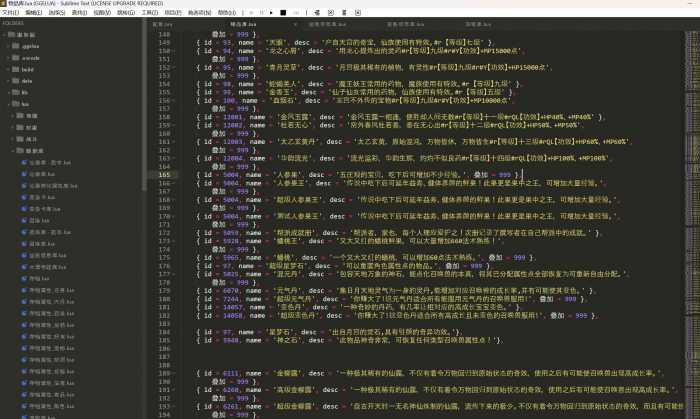
Task: Click line number 183 in the gutter
Action: [x=164, y=324]
